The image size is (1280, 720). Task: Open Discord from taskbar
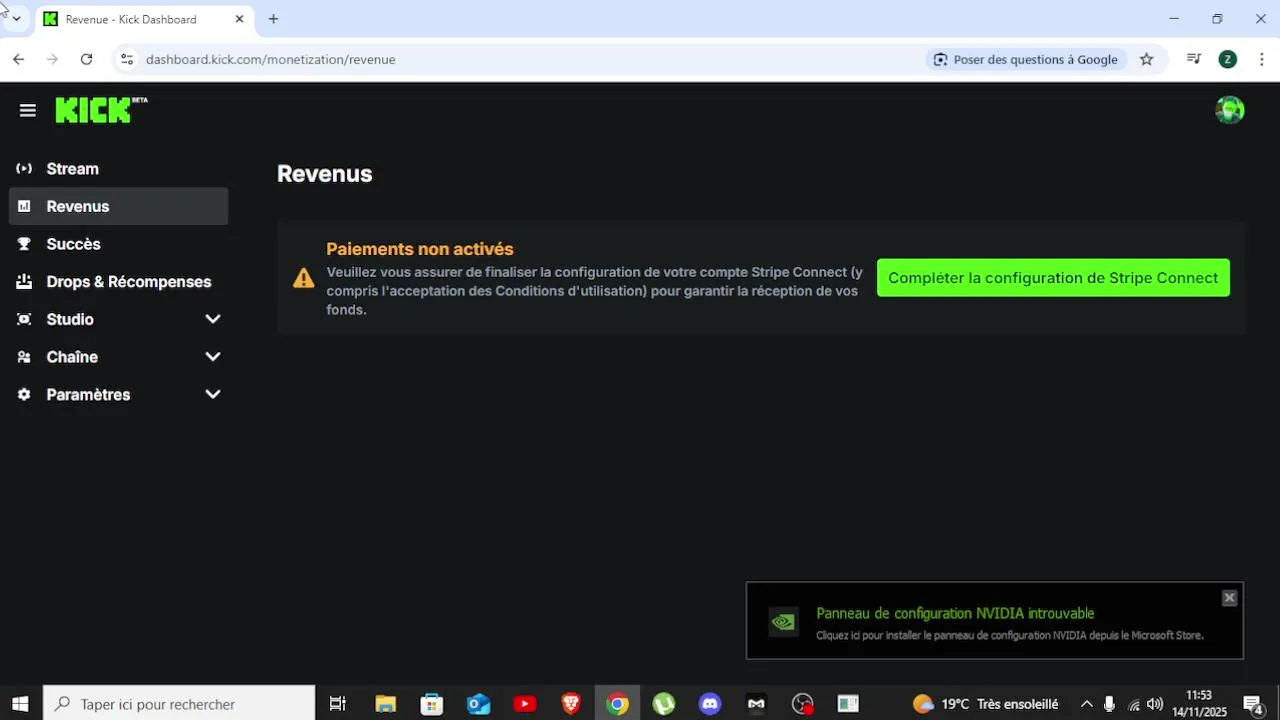[x=710, y=704]
